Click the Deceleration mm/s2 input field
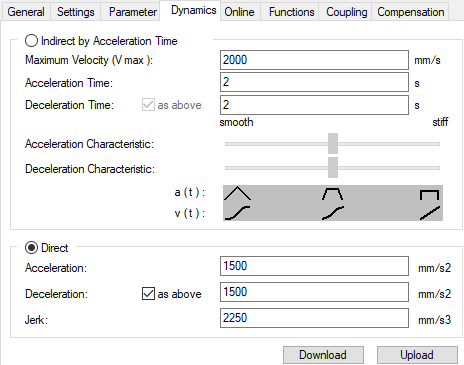The width and height of the screenshot is (464, 365). pyautogui.click(x=314, y=292)
